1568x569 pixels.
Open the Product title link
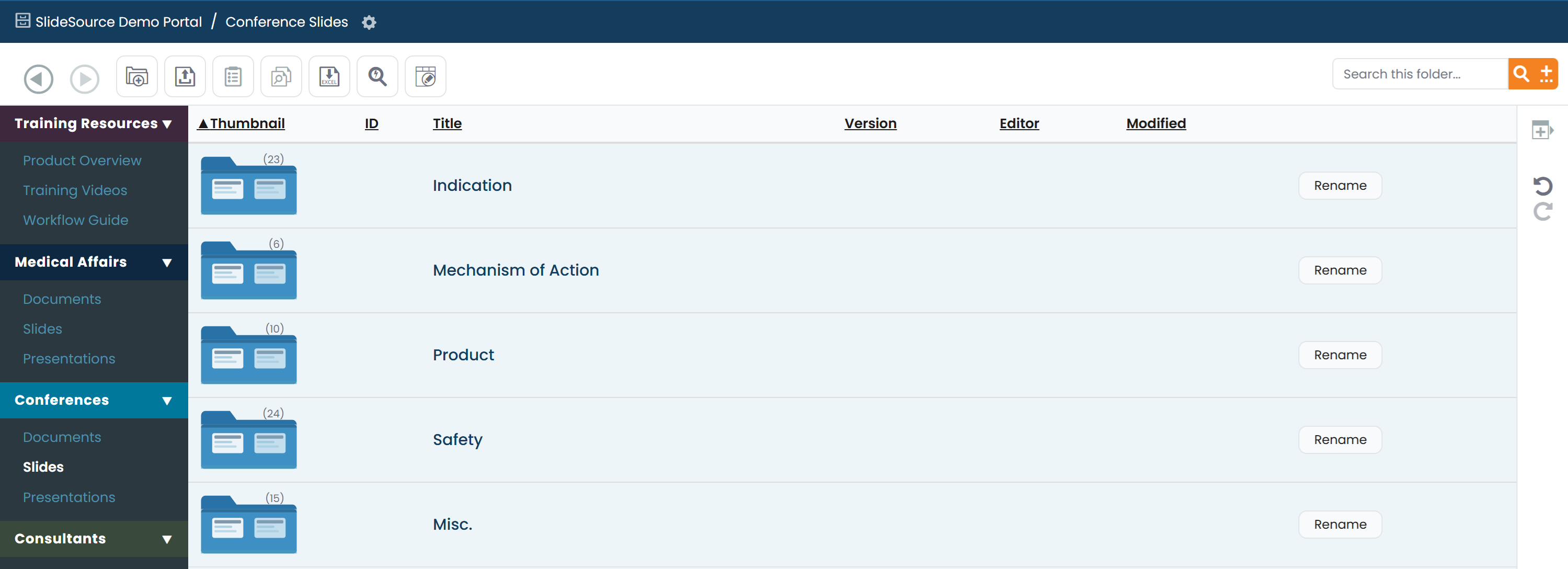463,355
